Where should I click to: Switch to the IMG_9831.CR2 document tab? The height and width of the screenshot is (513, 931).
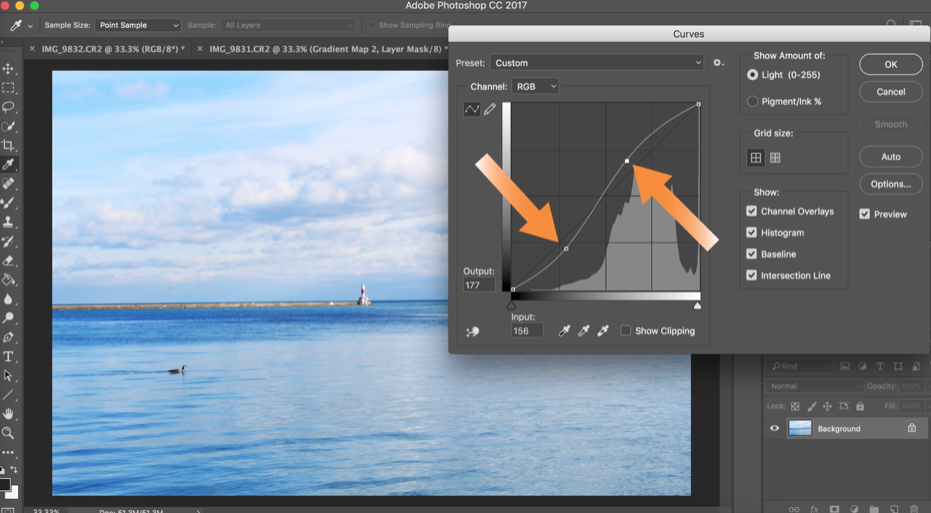pos(328,49)
